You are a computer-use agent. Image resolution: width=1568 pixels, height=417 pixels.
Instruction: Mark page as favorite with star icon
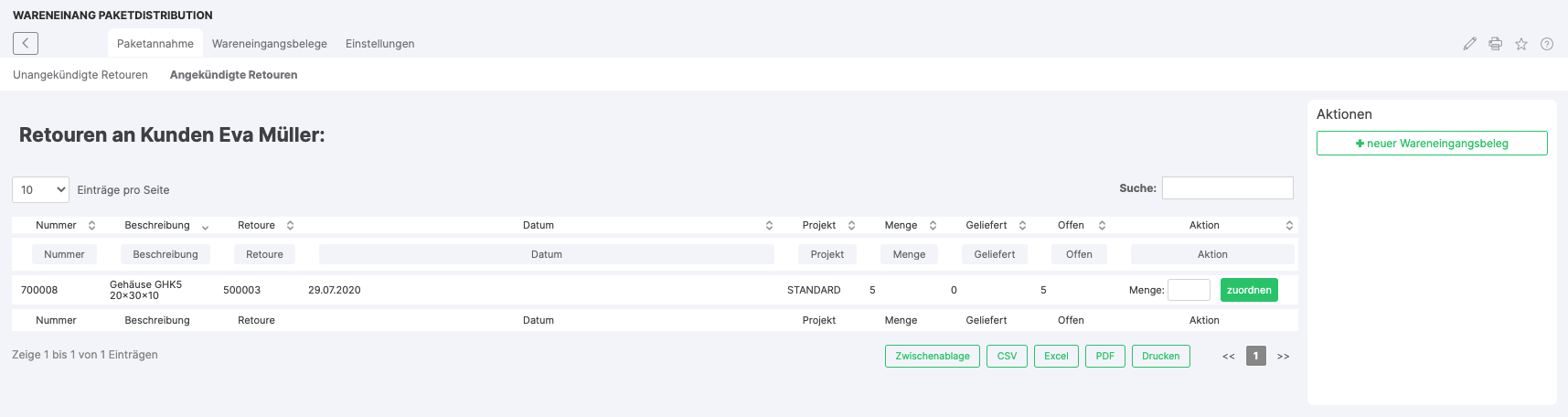[1521, 44]
